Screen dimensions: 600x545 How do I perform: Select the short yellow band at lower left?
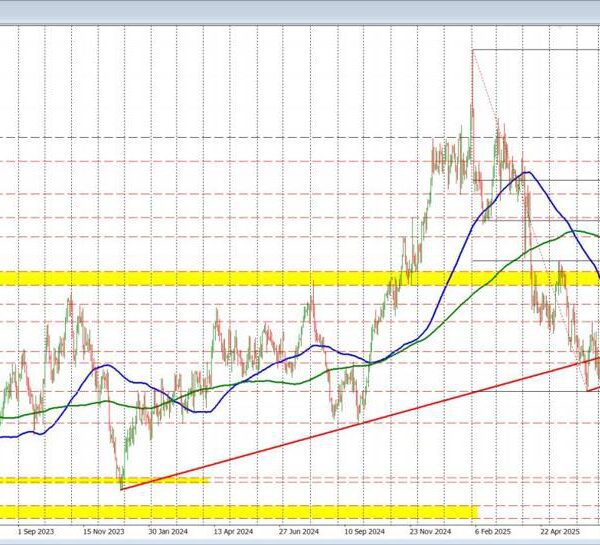point(100,480)
